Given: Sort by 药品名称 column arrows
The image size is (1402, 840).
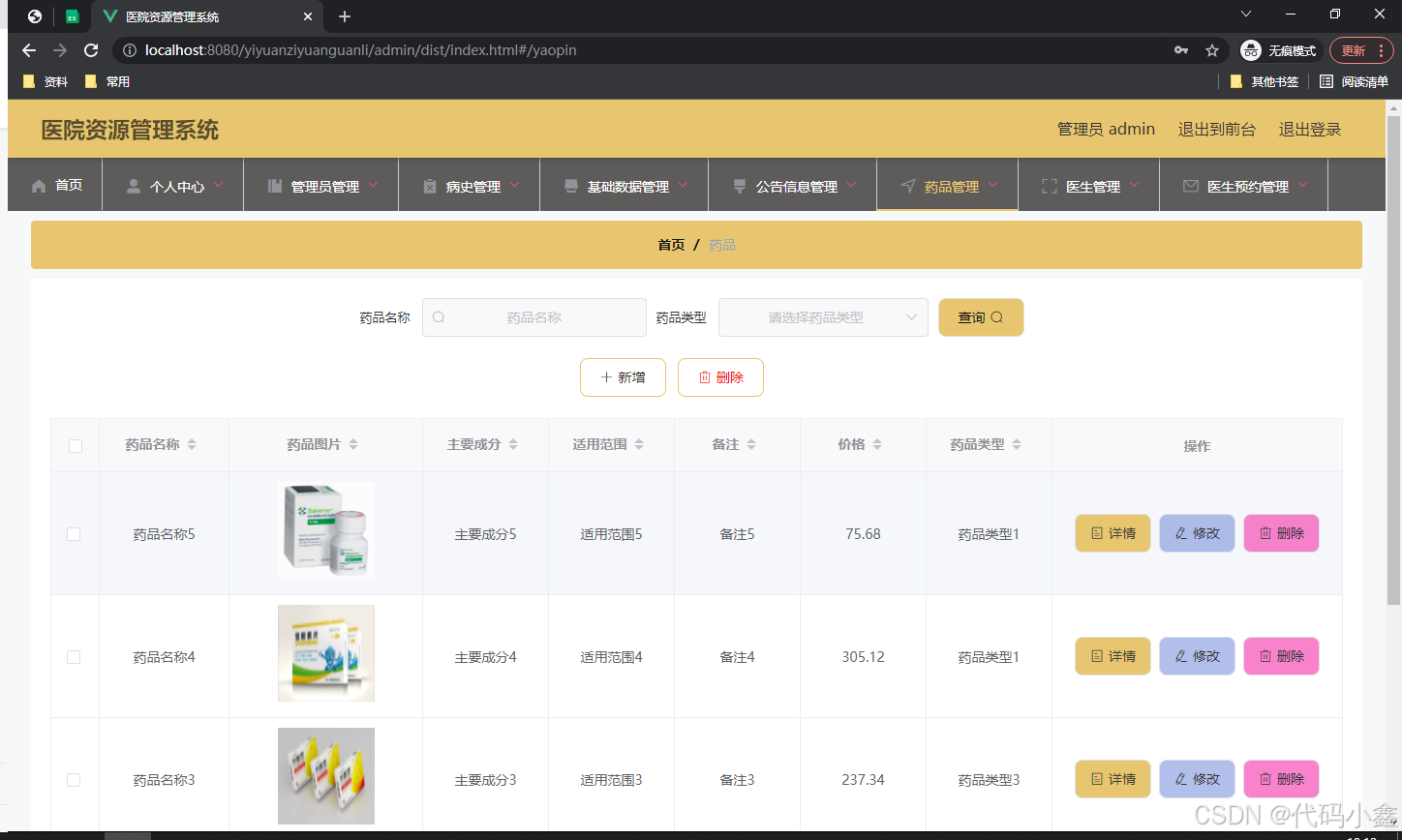Looking at the screenshot, I should coord(192,444).
